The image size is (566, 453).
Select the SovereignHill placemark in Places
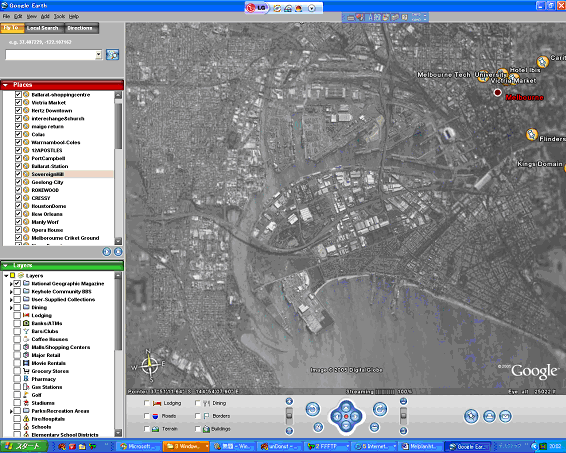click(x=47, y=174)
